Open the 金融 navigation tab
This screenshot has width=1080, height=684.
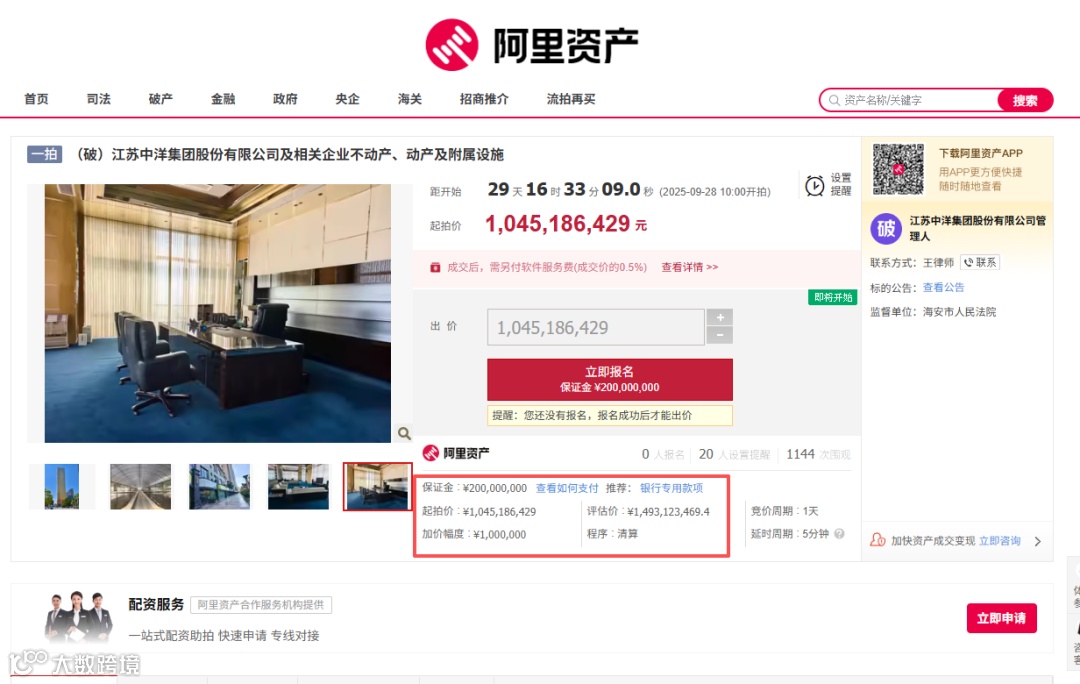coord(223,99)
